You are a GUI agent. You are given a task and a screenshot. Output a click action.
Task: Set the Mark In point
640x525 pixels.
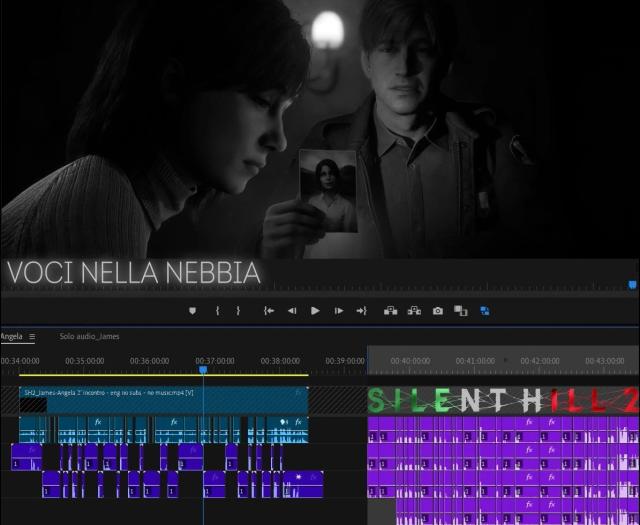pyautogui.click(x=218, y=311)
